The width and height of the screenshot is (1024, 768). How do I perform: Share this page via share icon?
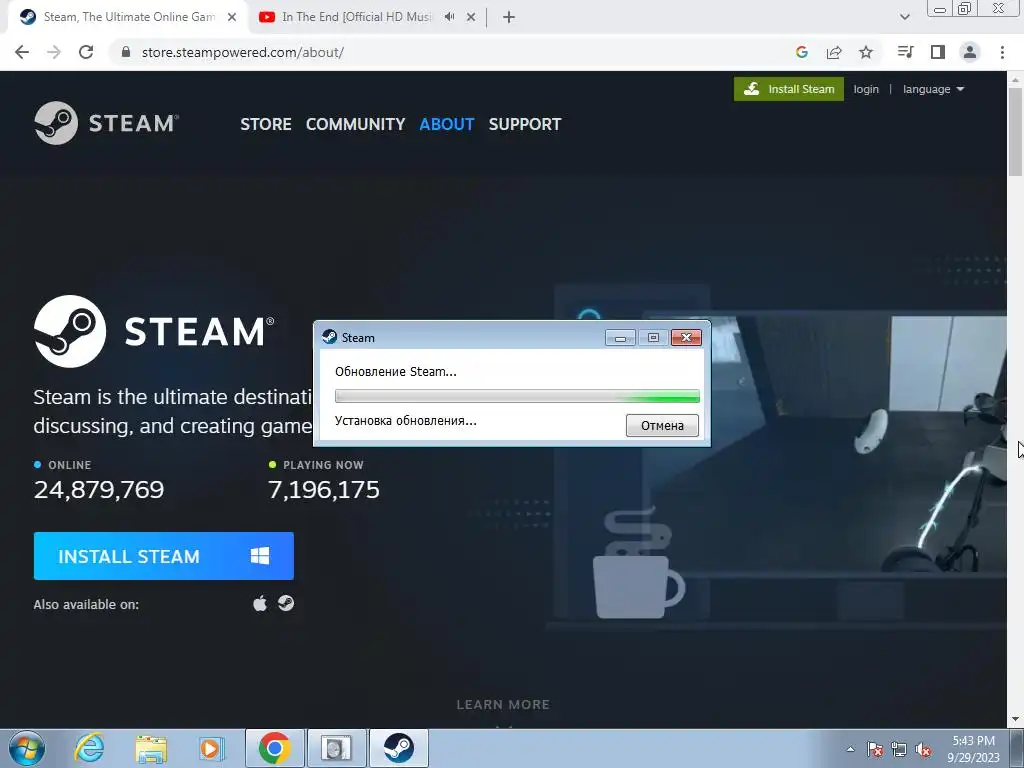coord(834,52)
